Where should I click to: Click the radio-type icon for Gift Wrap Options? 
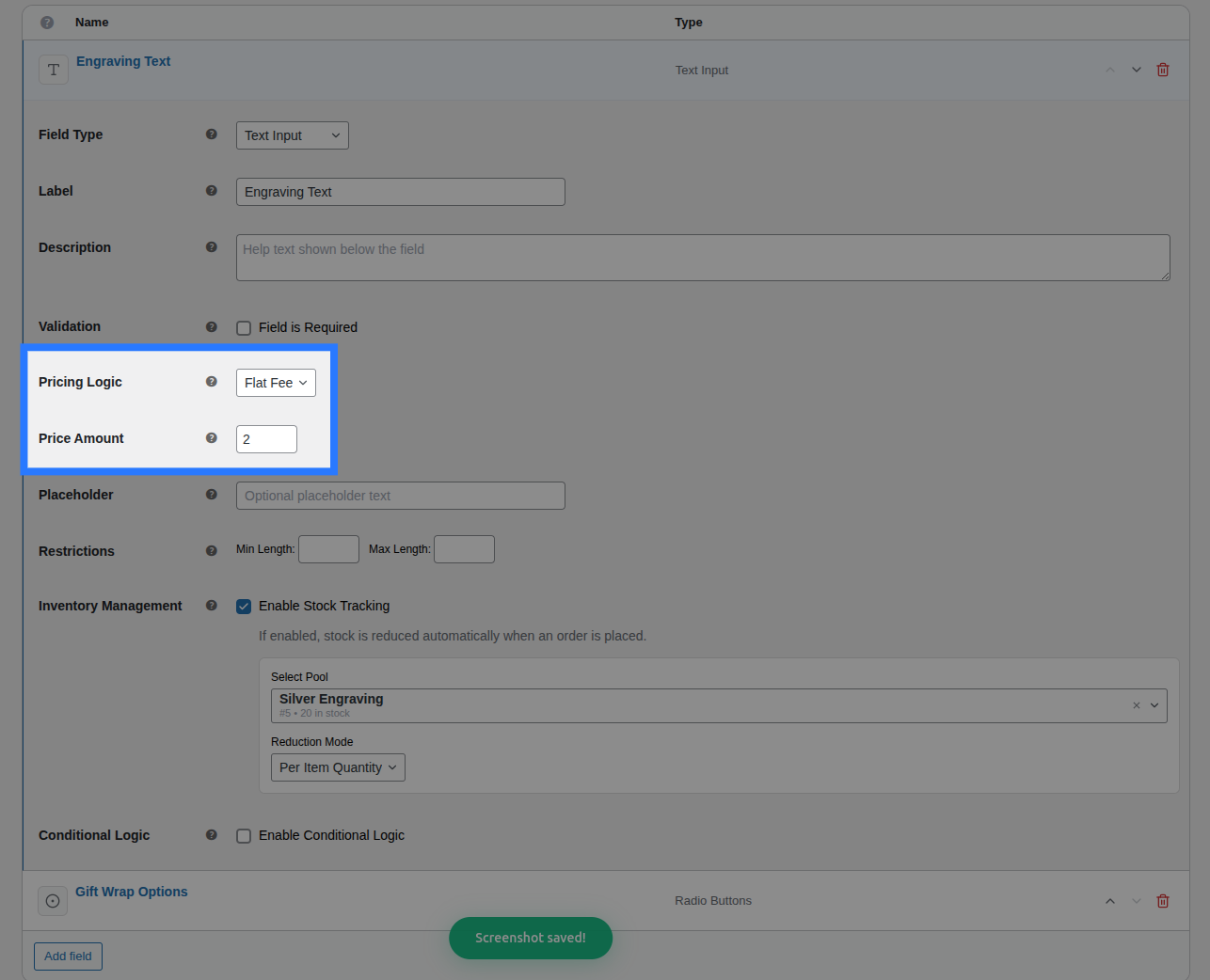pyautogui.click(x=53, y=901)
